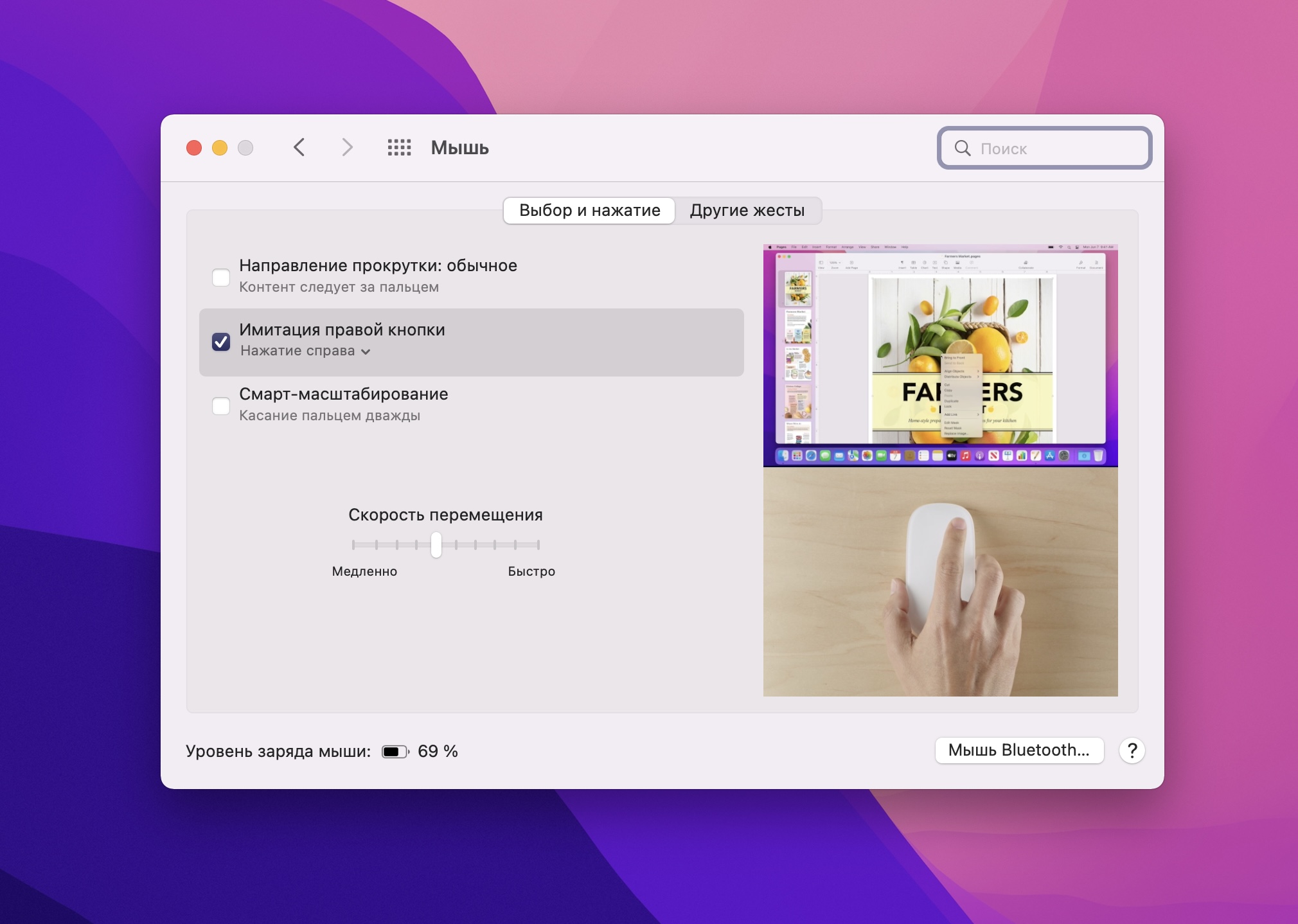Screen dimensions: 1298x924
Task: Click the Скорость перемещения slider handle
Action: coord(436,544)
